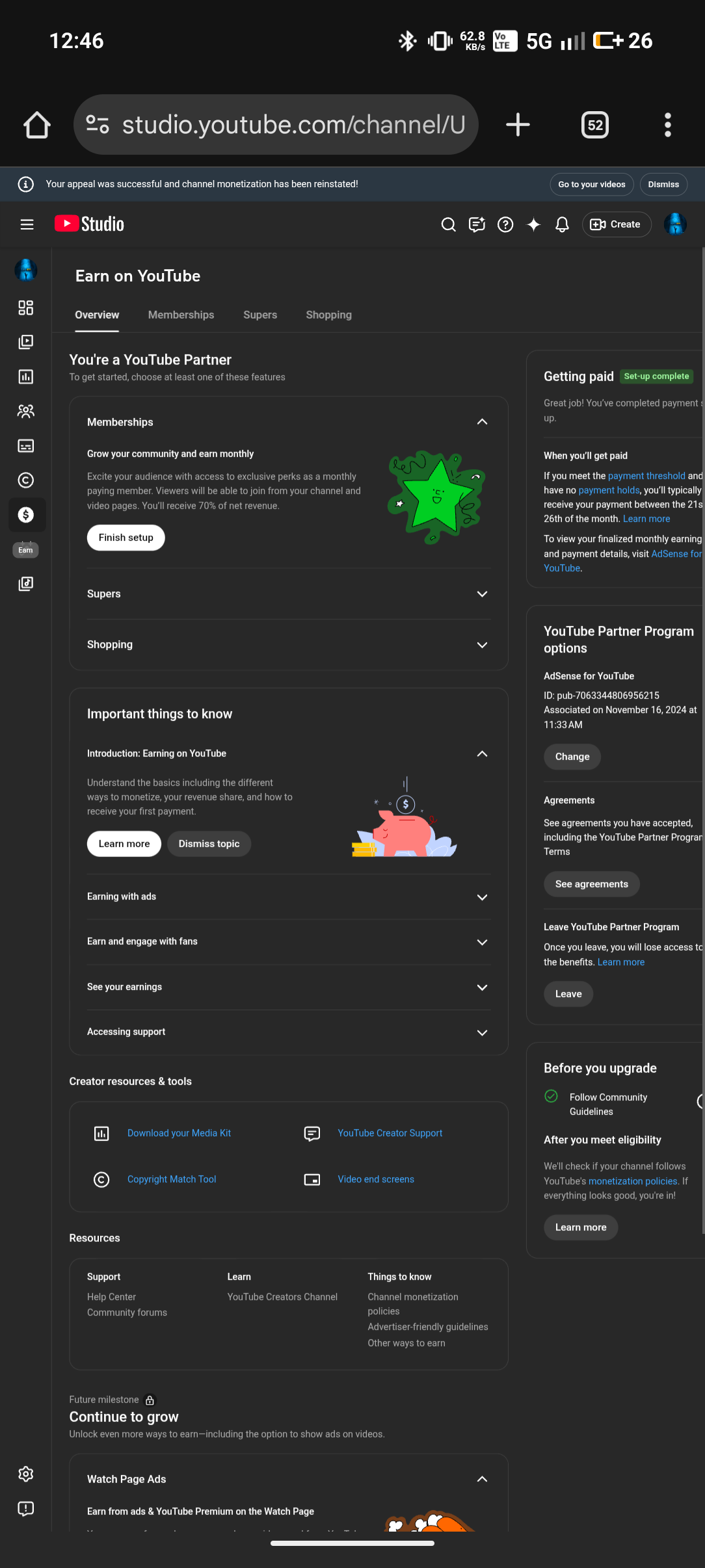Click the Finish setup button
This screenshot has width=705, height=1568.
coord(126,538)
